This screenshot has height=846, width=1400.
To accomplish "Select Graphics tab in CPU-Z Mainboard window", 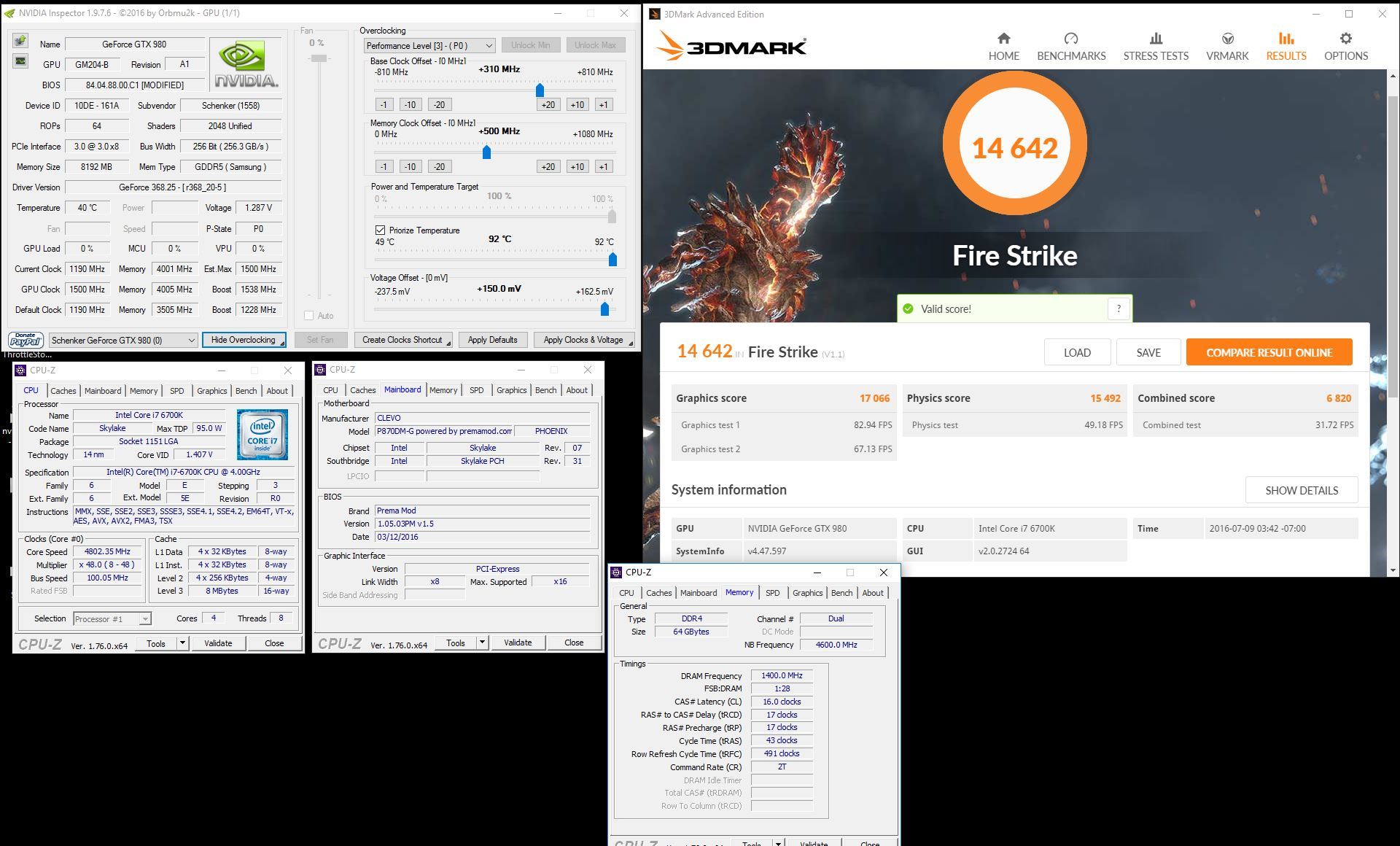I will [511, 390].
